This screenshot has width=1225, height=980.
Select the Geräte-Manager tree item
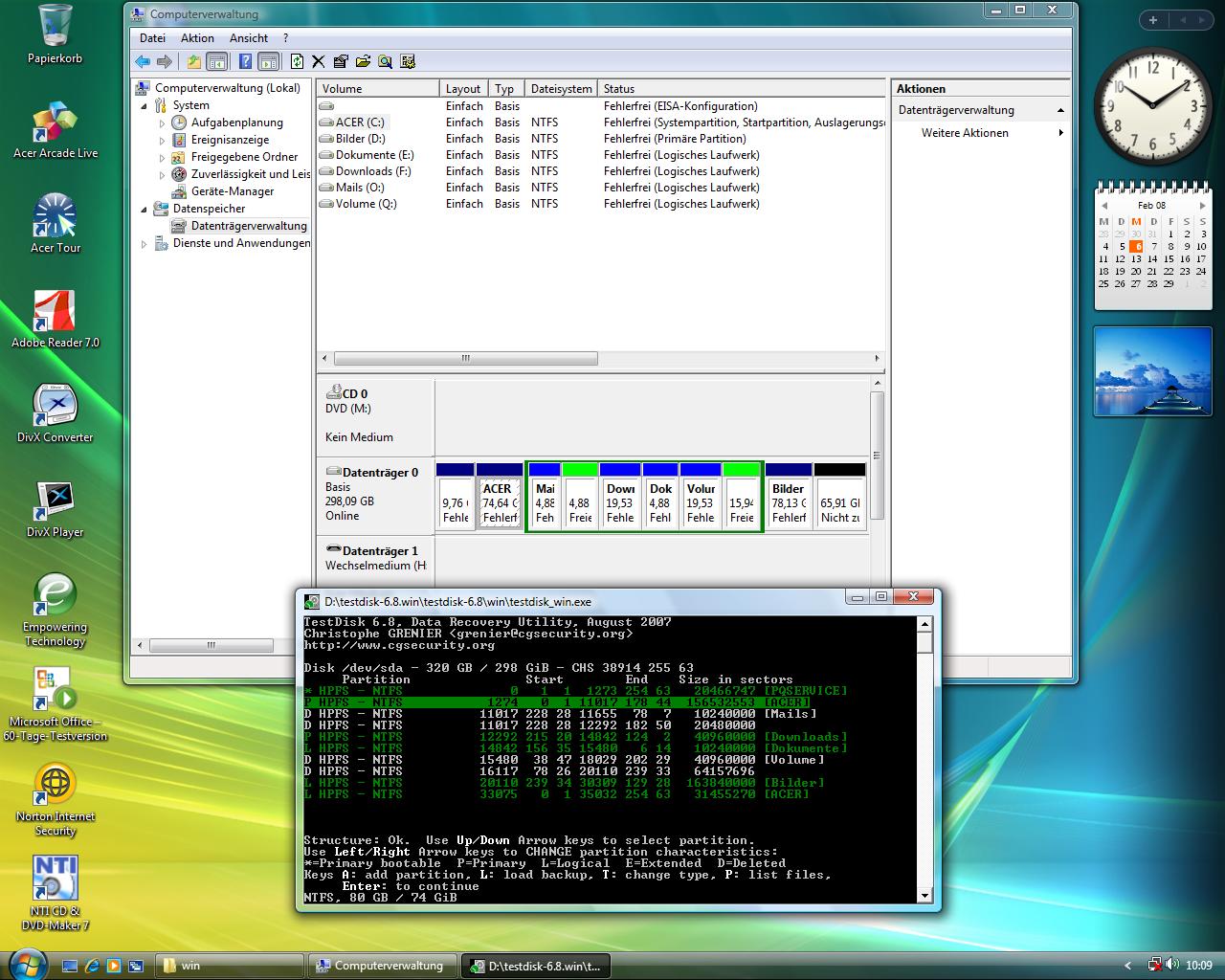pos(233,191)
